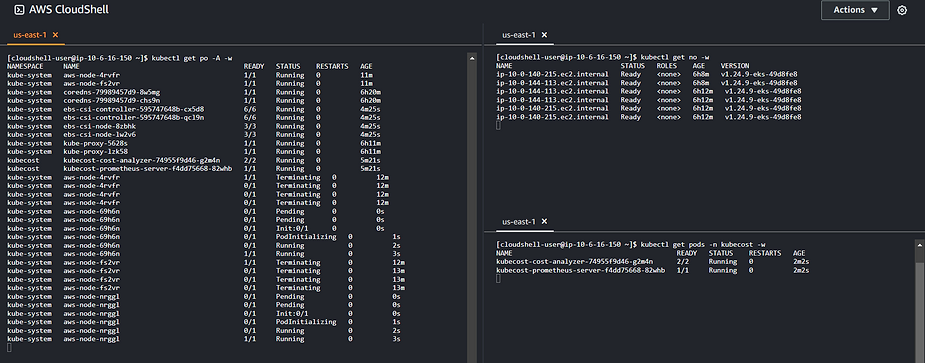The image size is (925, 363).
Task: Close the orange us-east-1 tab on the left
Action: tap(55, 35)
